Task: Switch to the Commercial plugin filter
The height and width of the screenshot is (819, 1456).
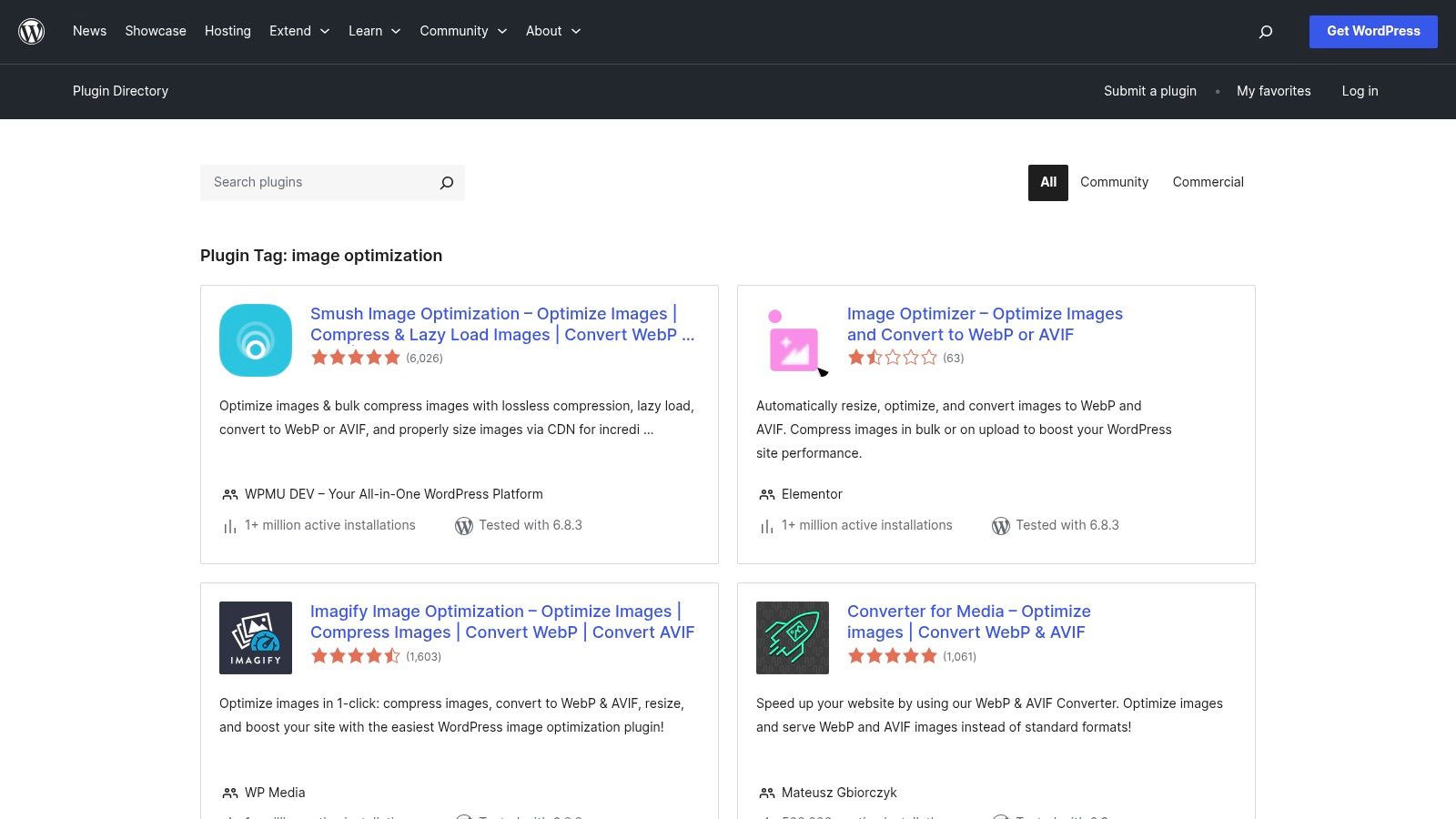Action: [x=1208, y=182]
